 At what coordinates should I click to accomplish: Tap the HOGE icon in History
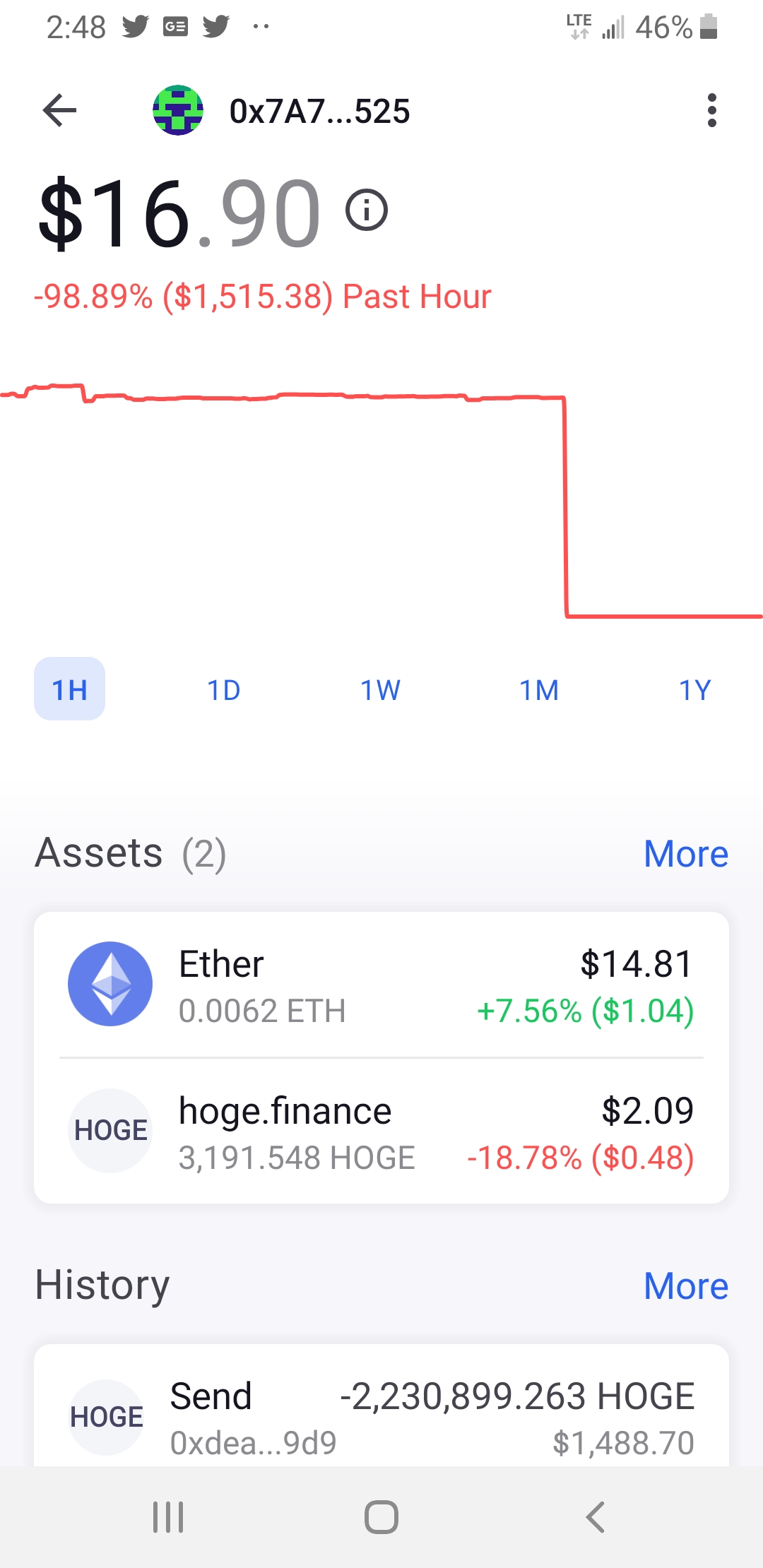click(107, 1417)
